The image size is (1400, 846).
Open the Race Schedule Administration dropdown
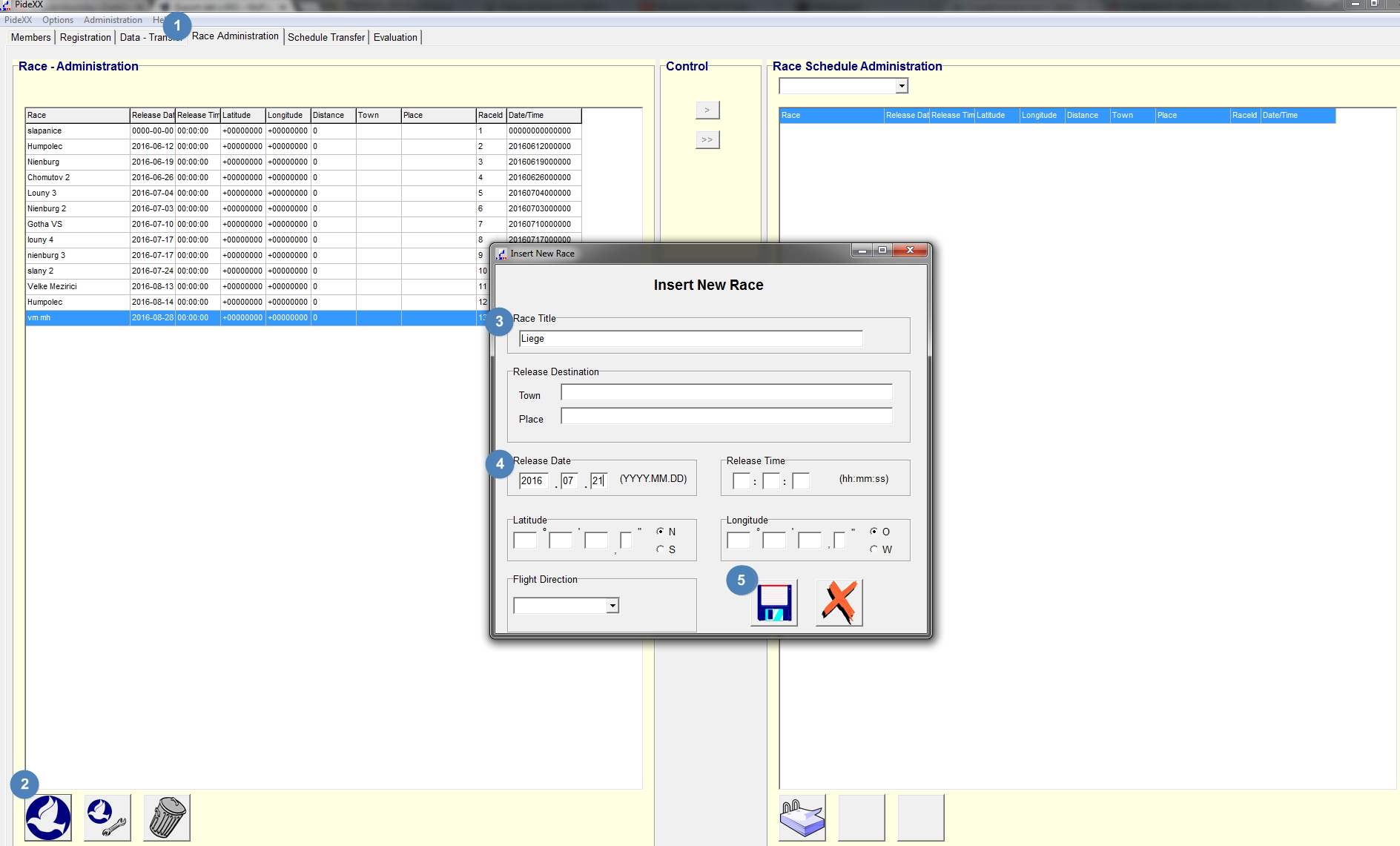coord(902,86)
